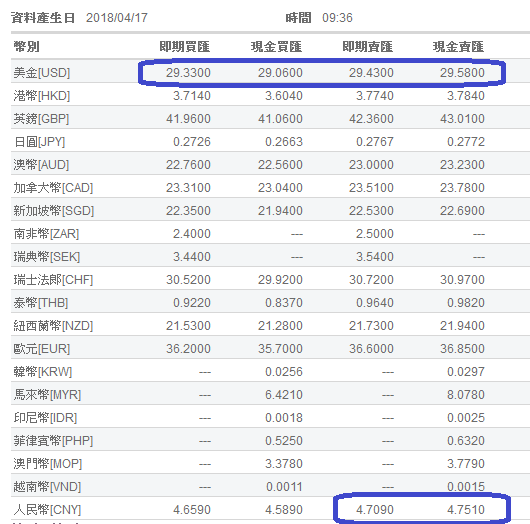Select the HKD spot buy rate 3.7140
The width and height of the screenshot is (530, 524).
pyautogui.click(x=192, y=96)
